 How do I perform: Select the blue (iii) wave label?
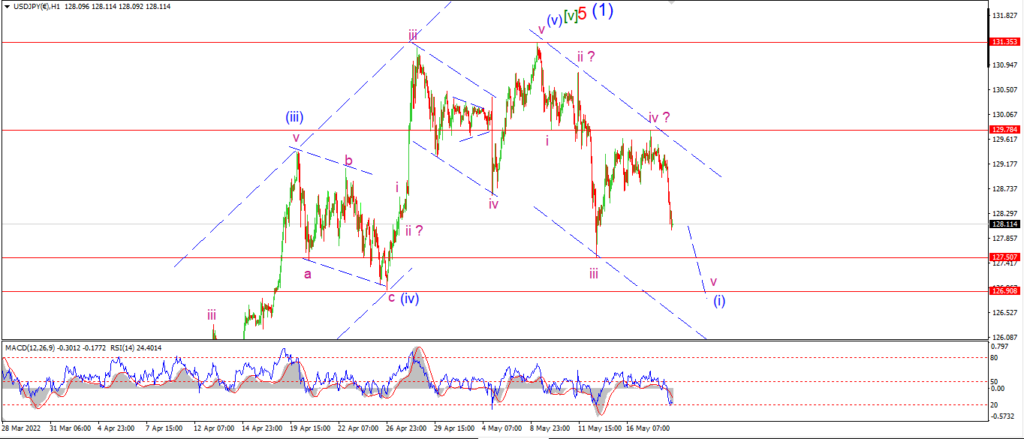click(293, 118)
